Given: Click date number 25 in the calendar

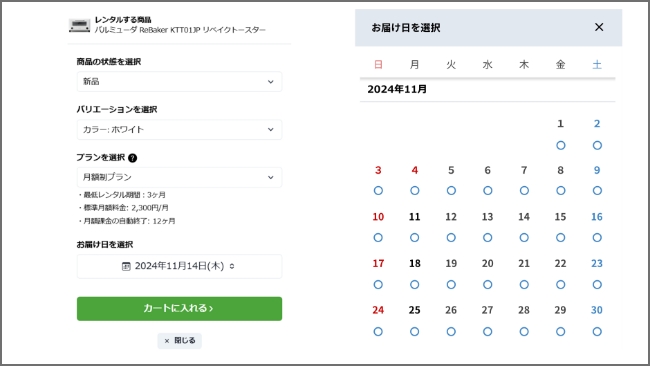Looking at the screenshot, I should 415,310.
